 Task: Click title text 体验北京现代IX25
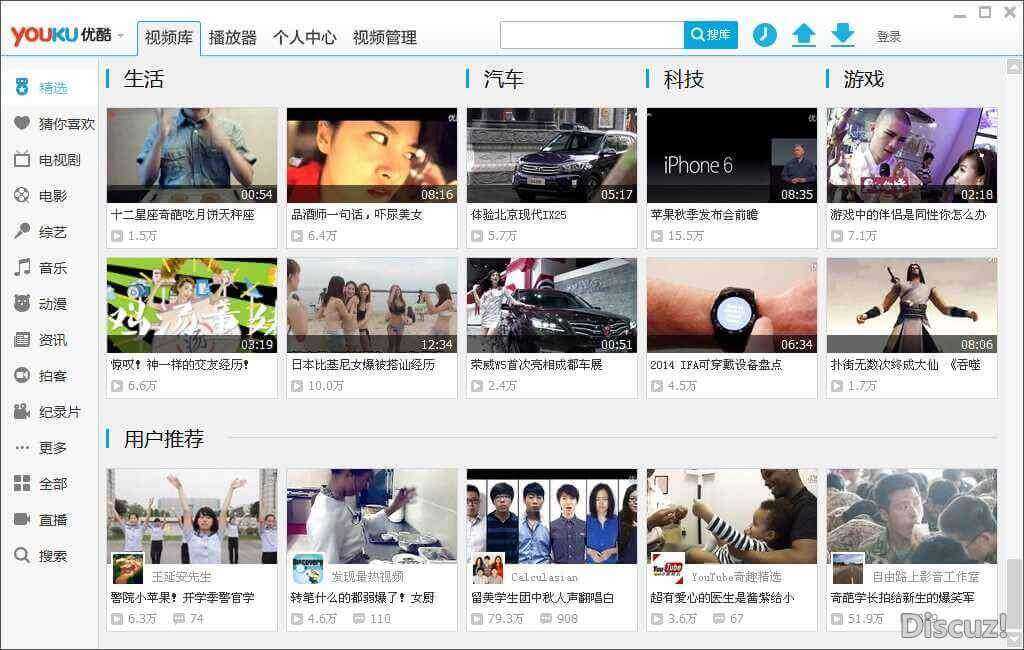[x=519, y=214]
